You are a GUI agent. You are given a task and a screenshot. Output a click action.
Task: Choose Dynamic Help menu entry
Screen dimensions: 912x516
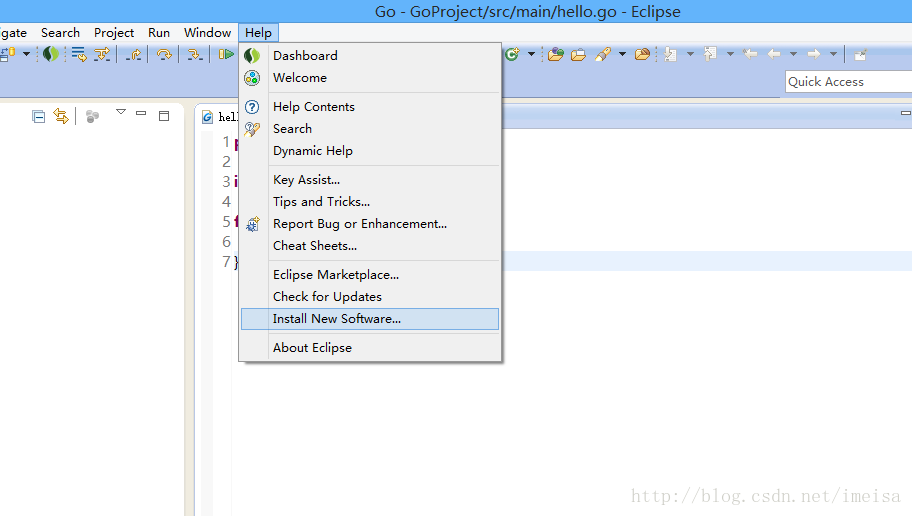tap(370, 151)
